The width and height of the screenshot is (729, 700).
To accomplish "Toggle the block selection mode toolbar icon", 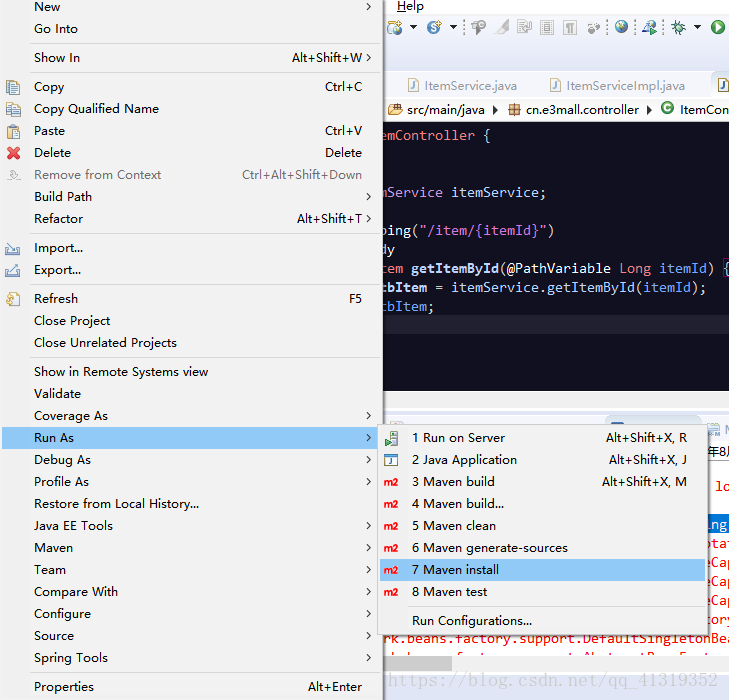I will [x=547, y=28].
